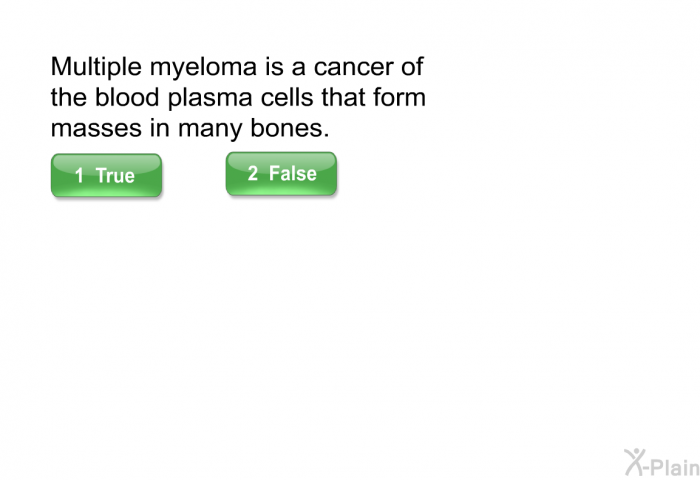Screen dimensions: 700x480
Task: Click the word "cells" in the statement
Action: pos(287,97)
